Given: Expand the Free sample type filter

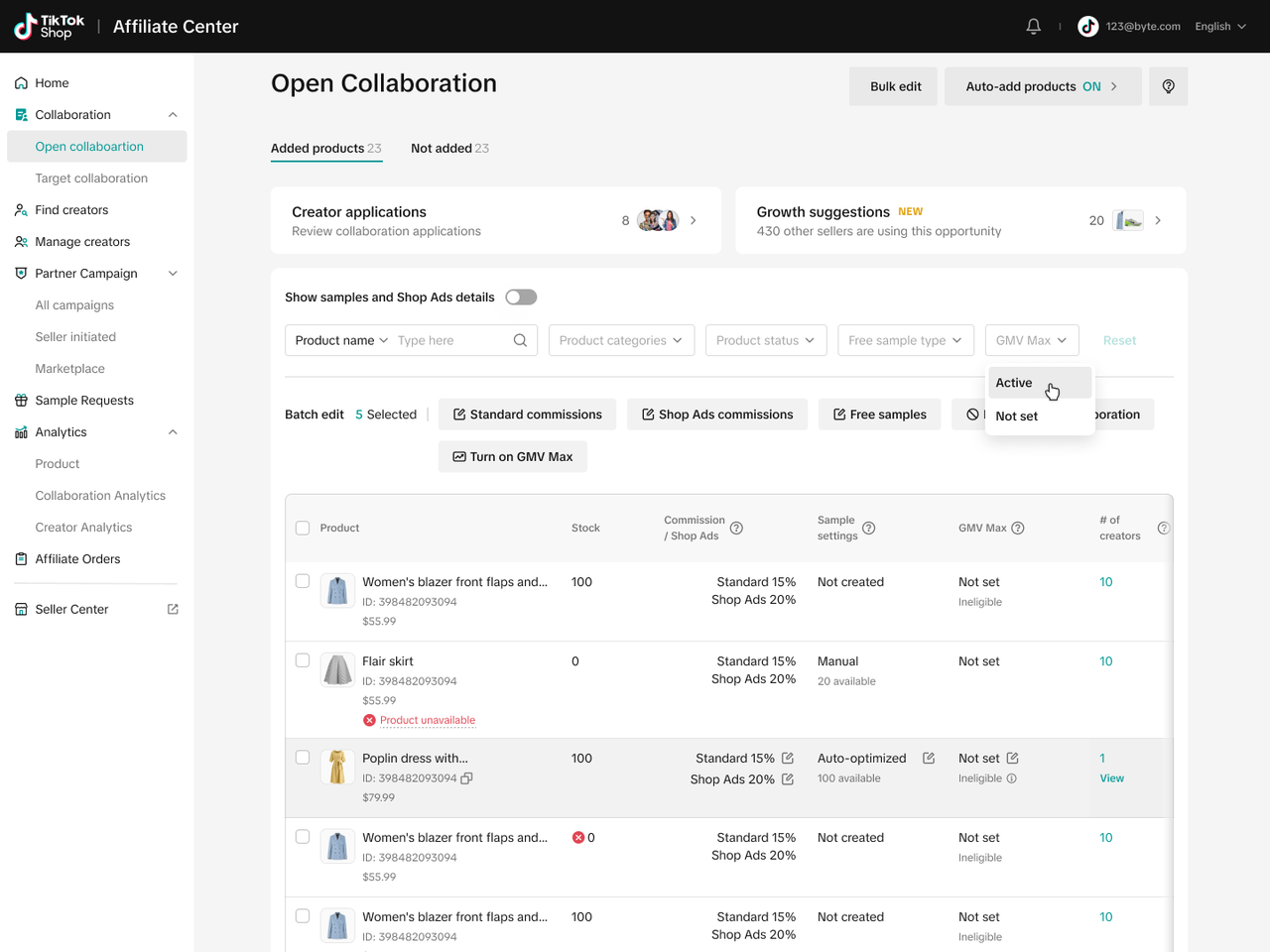Looking at the screenshot, I should pyautogui.click(x=904, y=340).
